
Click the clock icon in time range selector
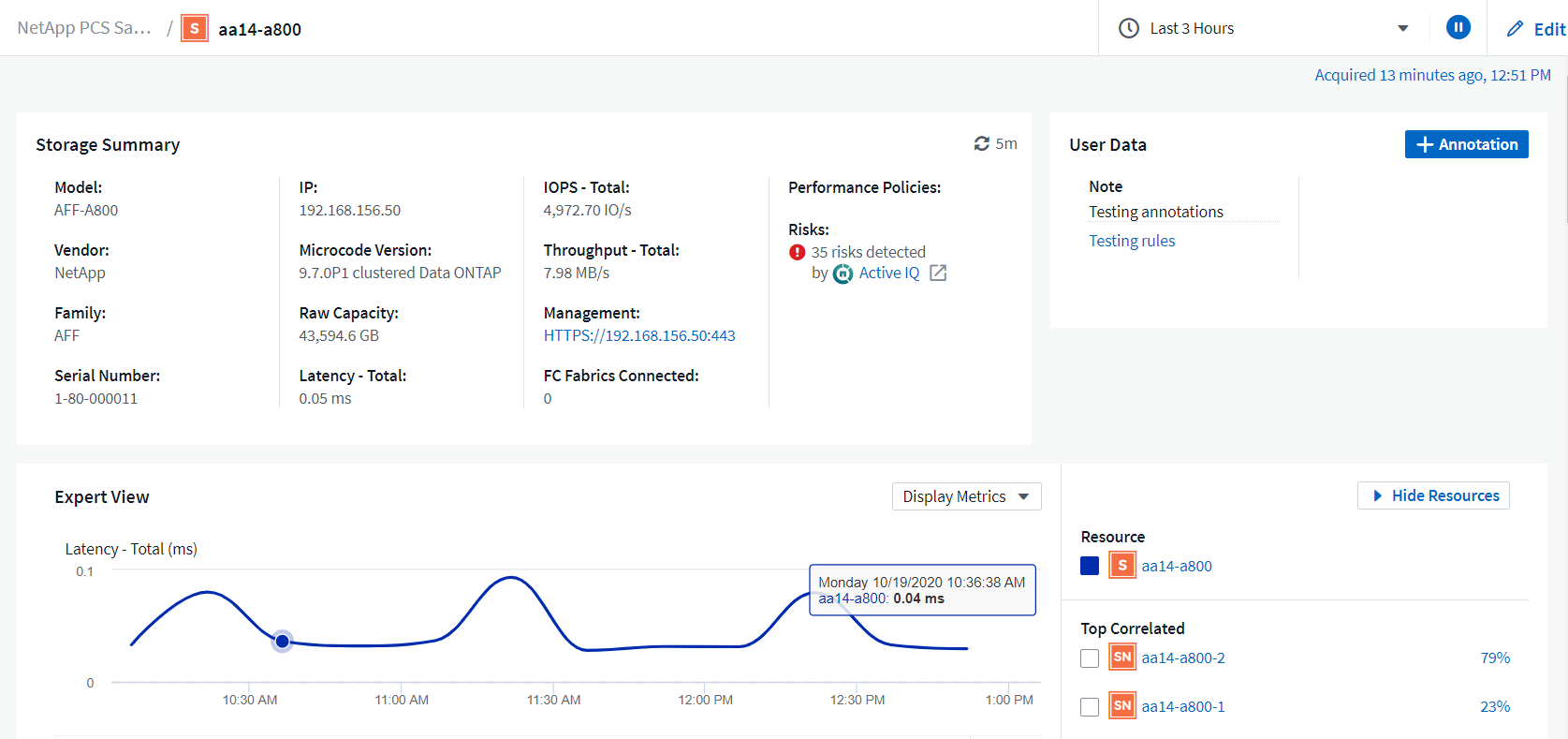(x=1129, y=28)
